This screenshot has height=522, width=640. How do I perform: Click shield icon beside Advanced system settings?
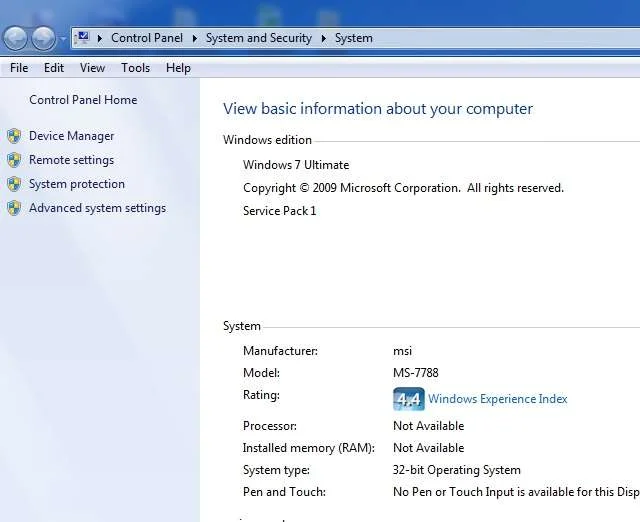(14, 208)
